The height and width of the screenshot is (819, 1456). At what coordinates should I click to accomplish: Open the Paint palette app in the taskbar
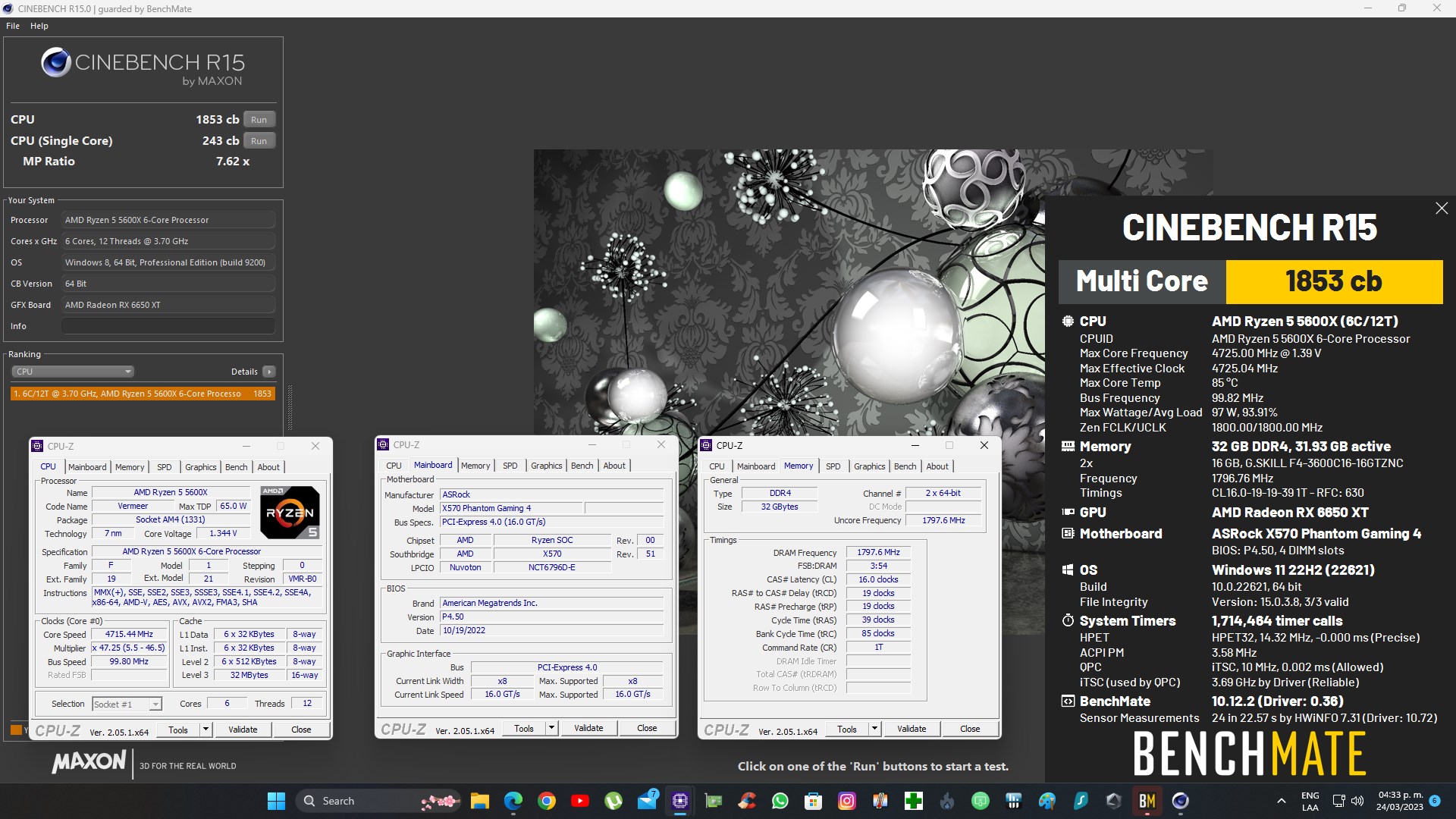[1047, 801]
